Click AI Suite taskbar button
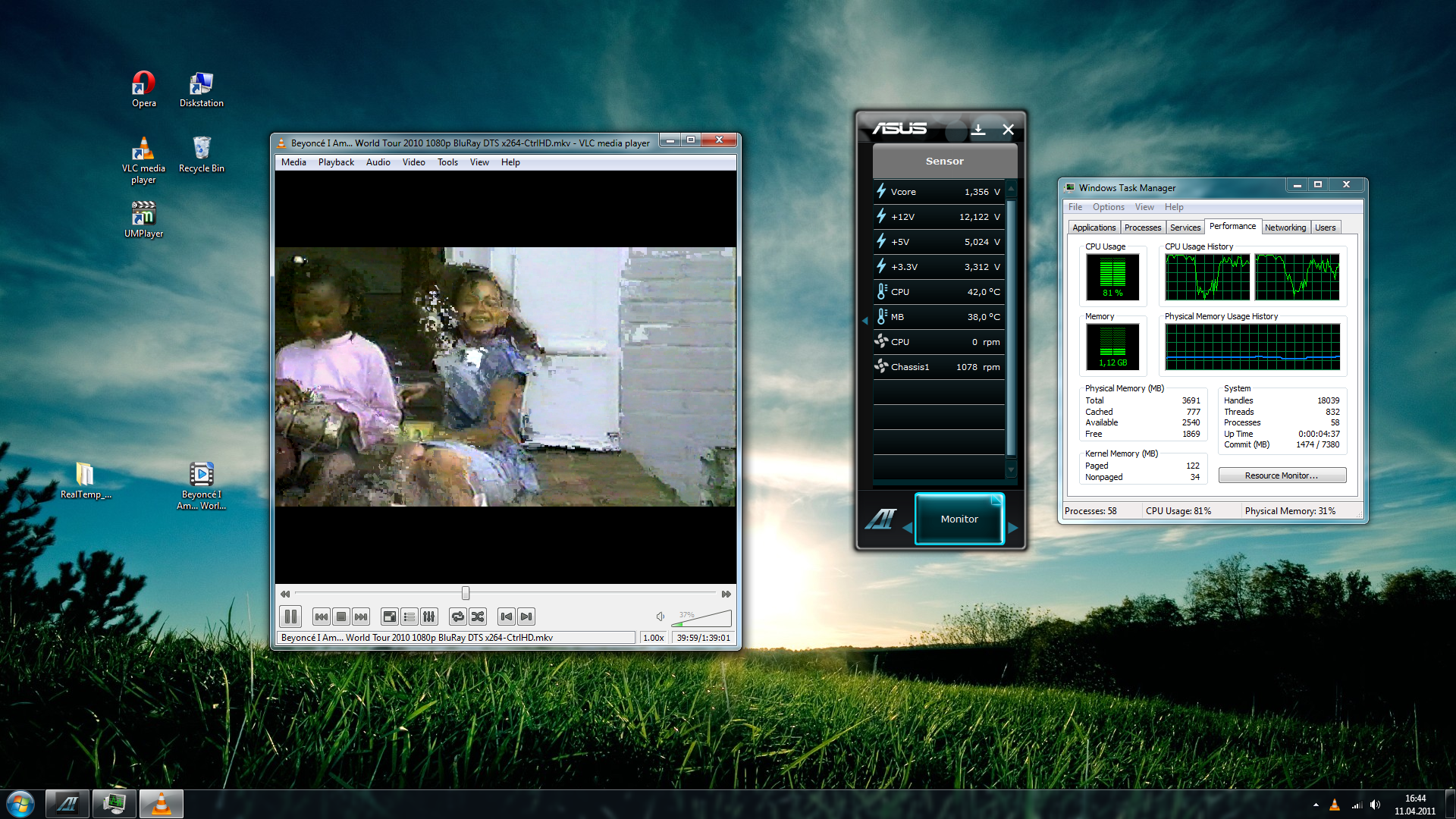 67,804
